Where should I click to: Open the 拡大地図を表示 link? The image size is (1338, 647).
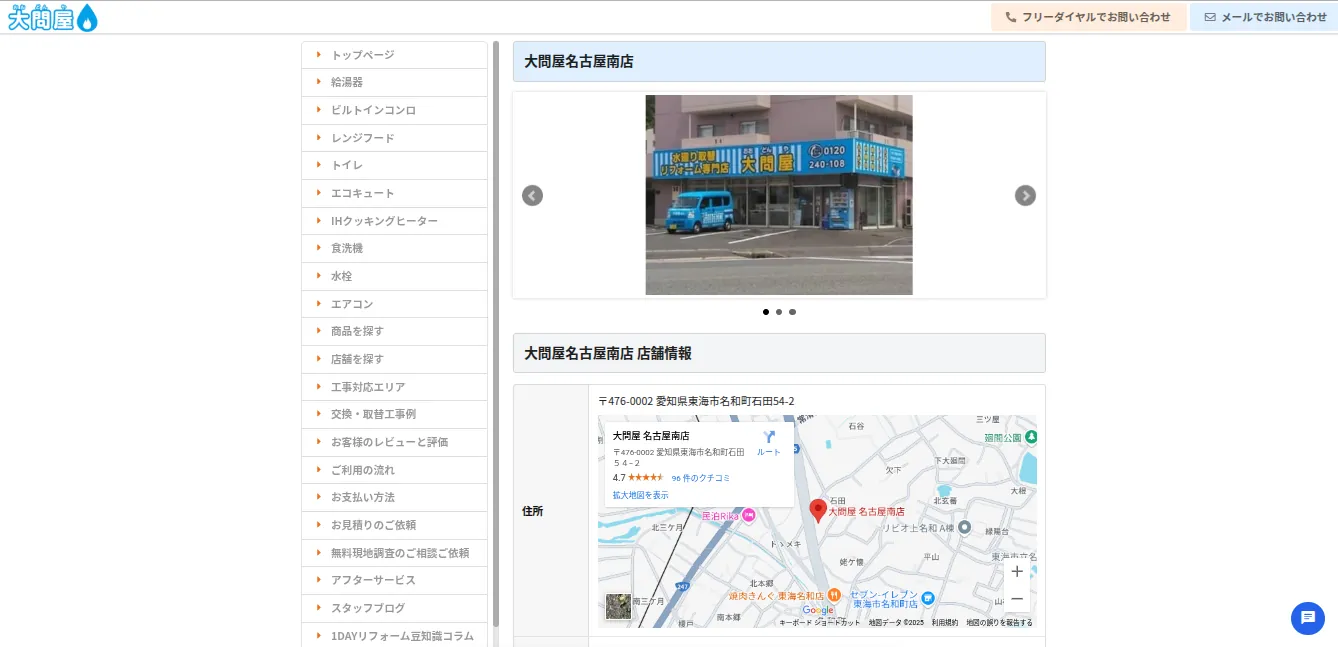pos(641,495)
